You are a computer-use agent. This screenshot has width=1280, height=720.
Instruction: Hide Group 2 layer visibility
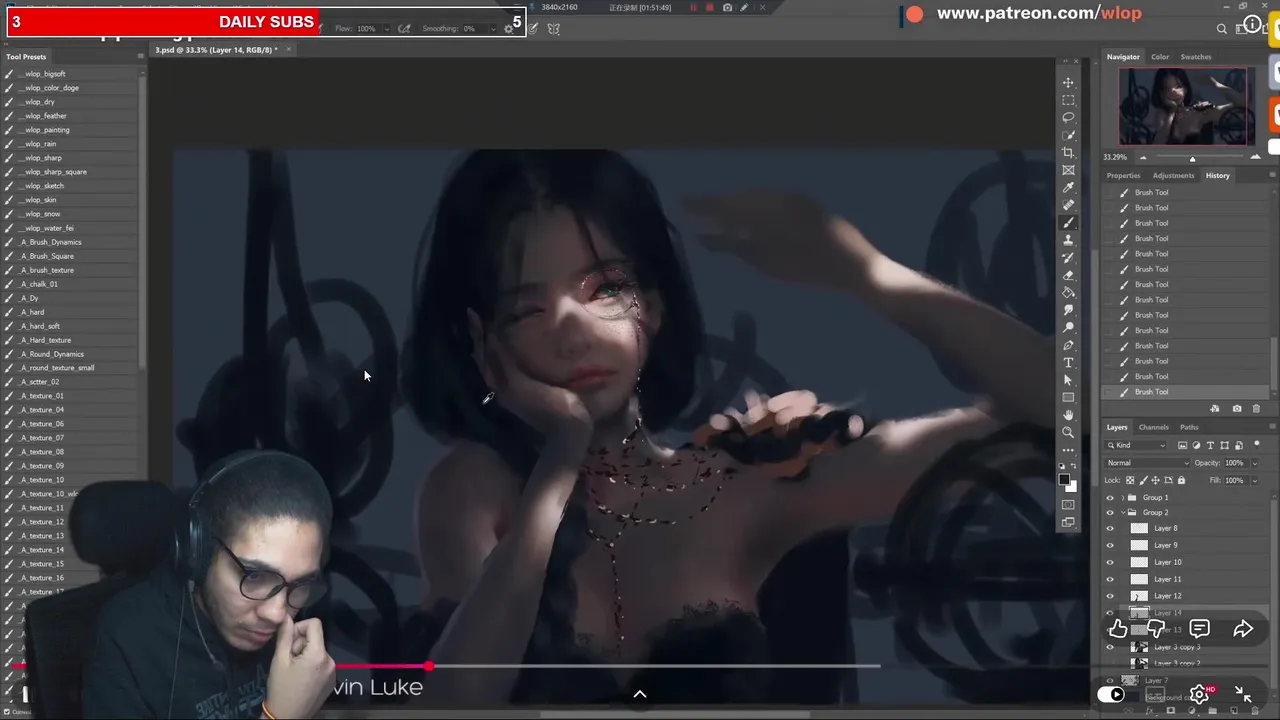[x=1109, y=513]
